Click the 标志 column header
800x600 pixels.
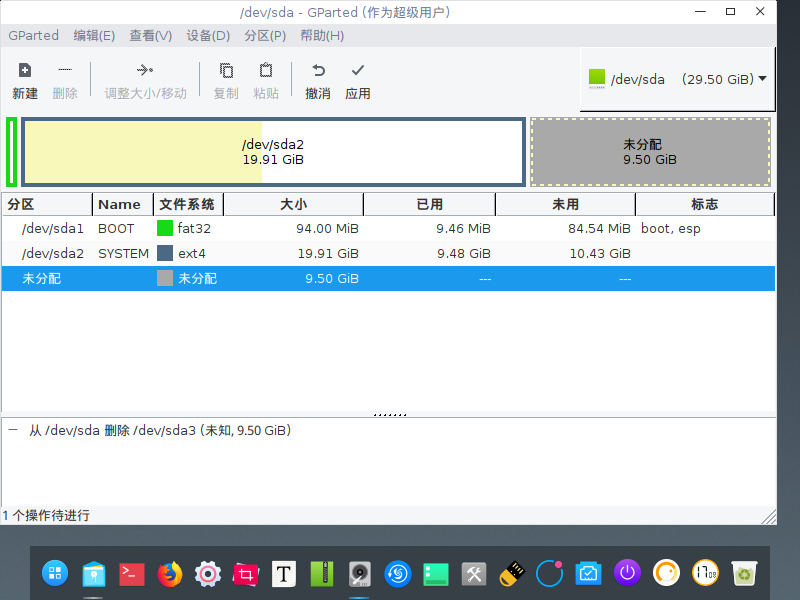705,205
